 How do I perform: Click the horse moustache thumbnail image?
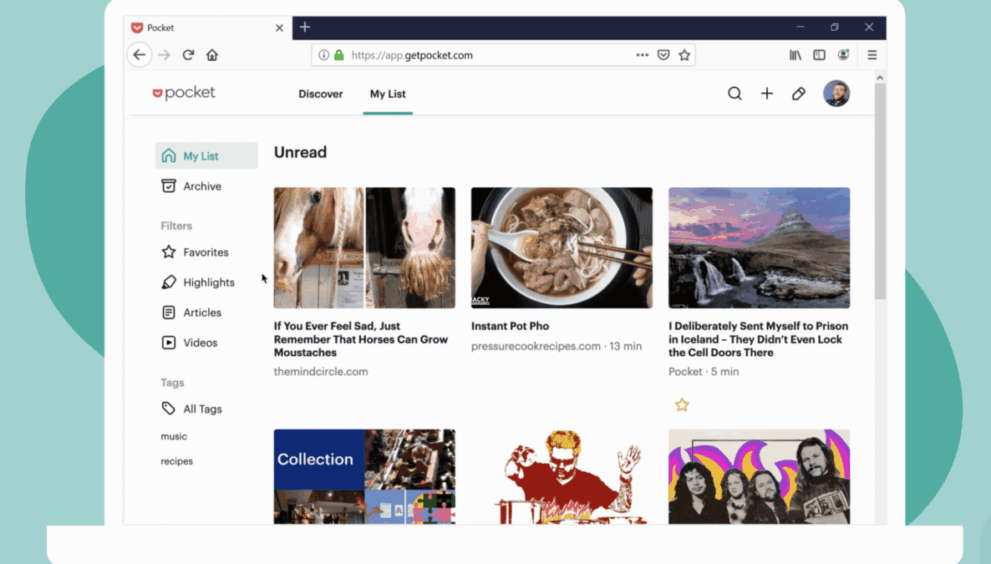point(364,248)
